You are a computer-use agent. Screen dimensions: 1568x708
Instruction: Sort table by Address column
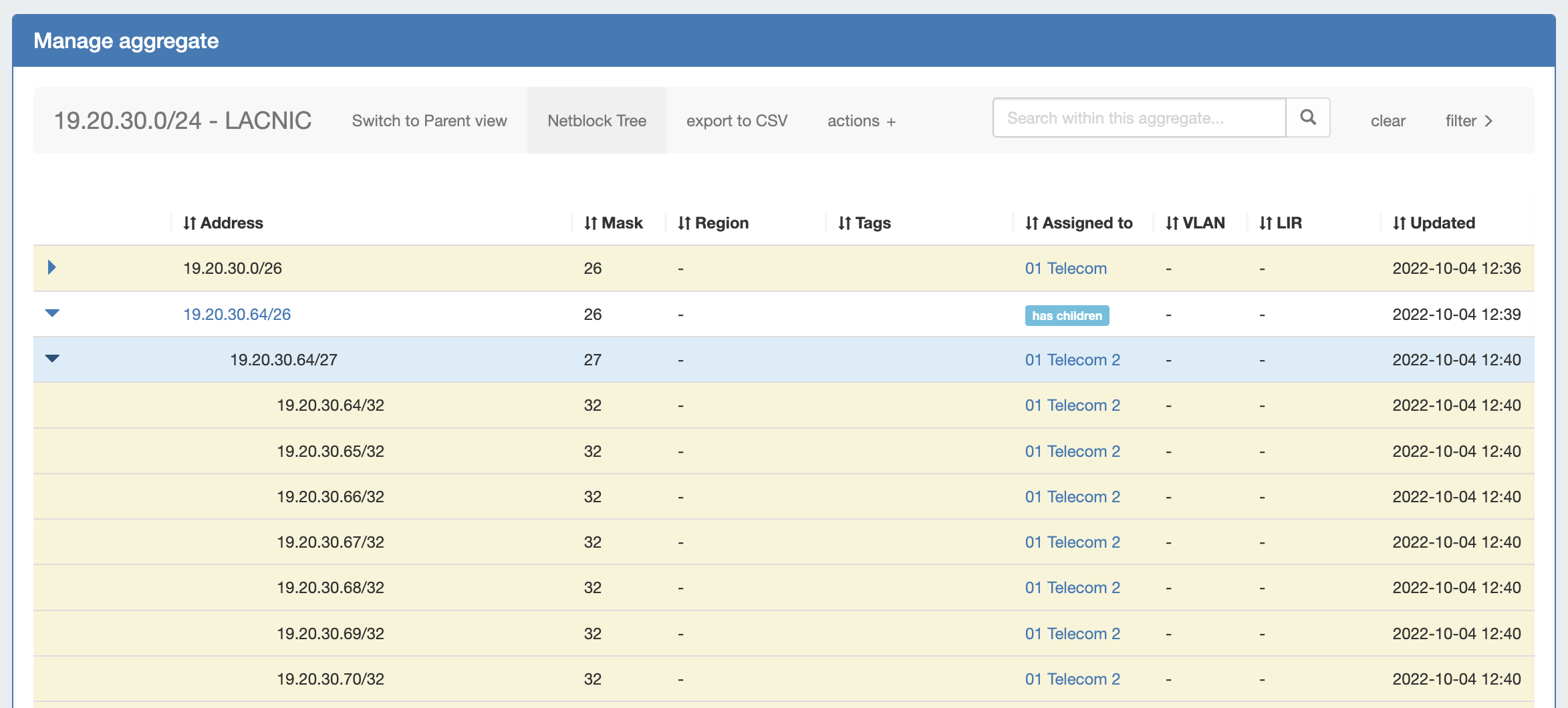(223, 223)
